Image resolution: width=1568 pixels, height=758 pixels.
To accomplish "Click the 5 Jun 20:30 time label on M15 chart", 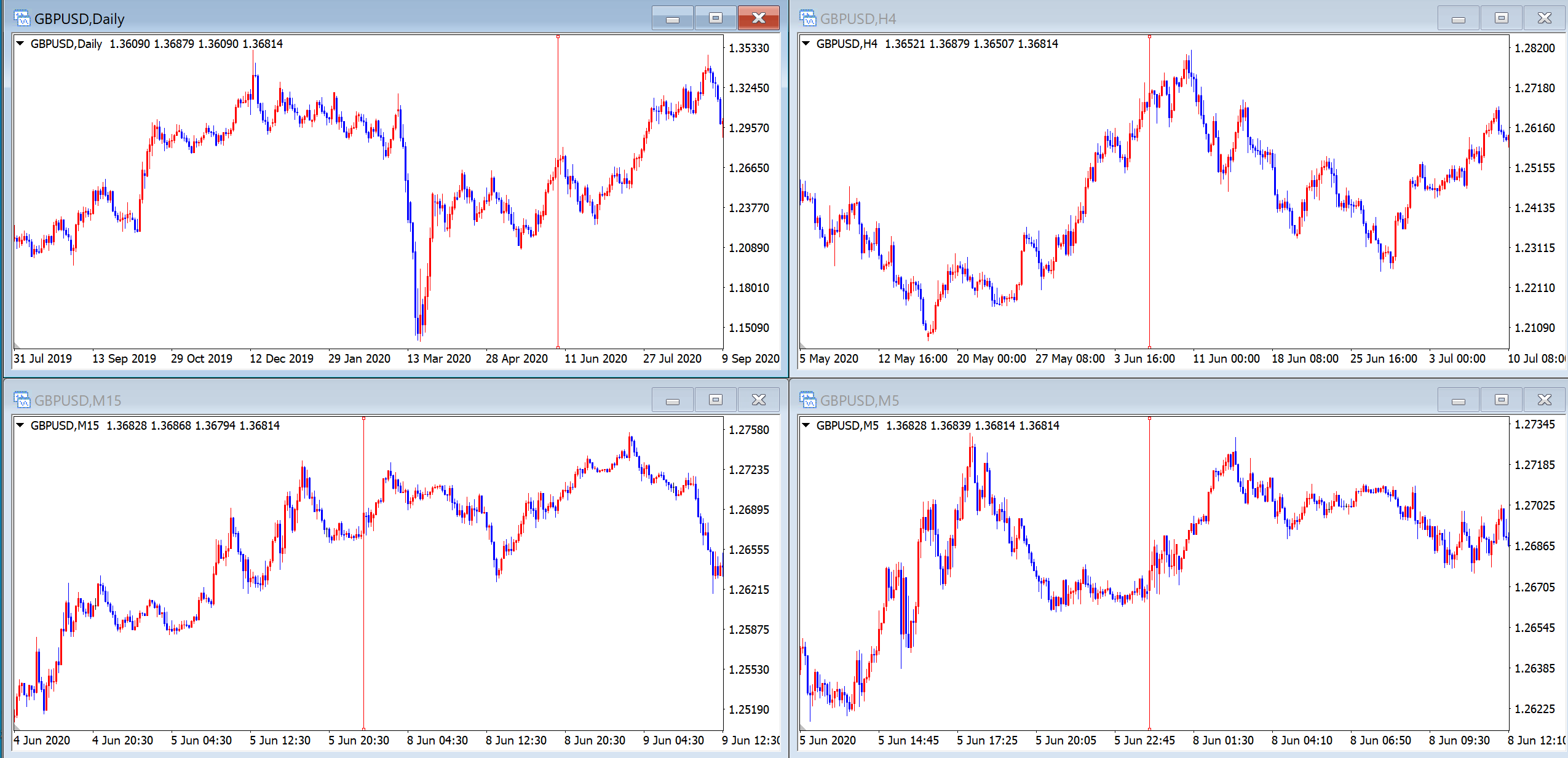I will [x=359, y=740].
